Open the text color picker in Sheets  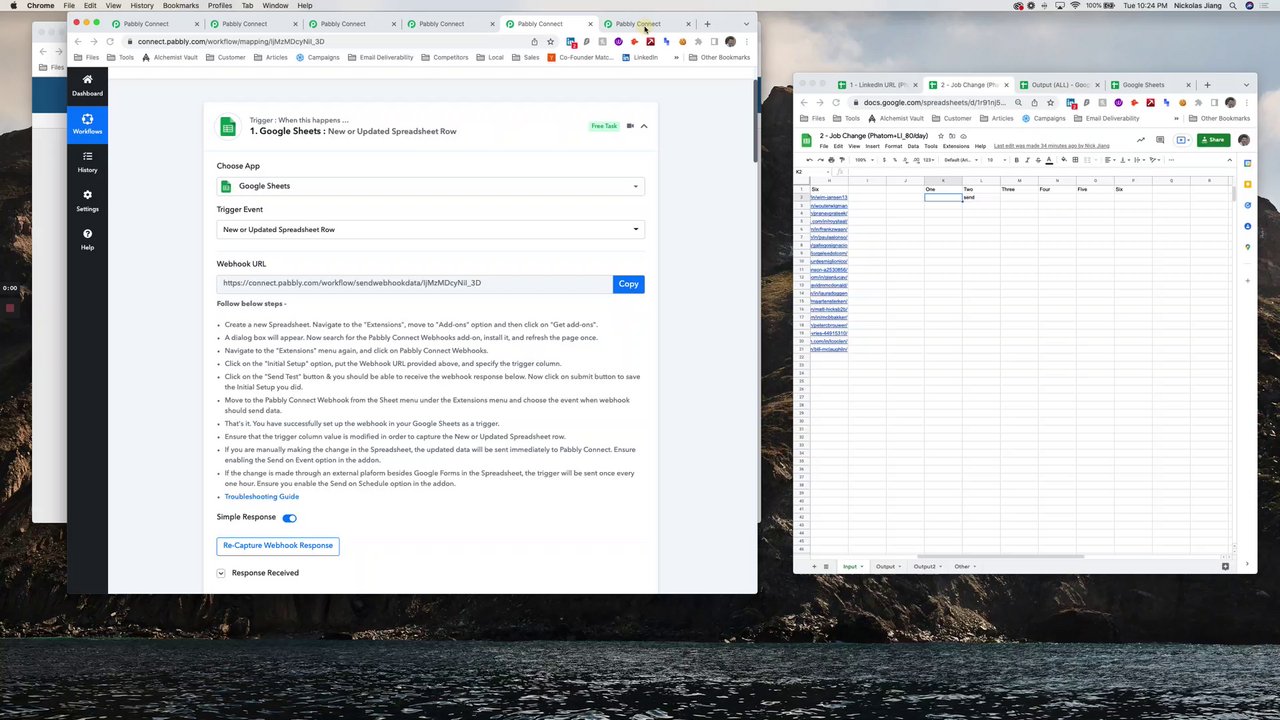[1049, 160]
